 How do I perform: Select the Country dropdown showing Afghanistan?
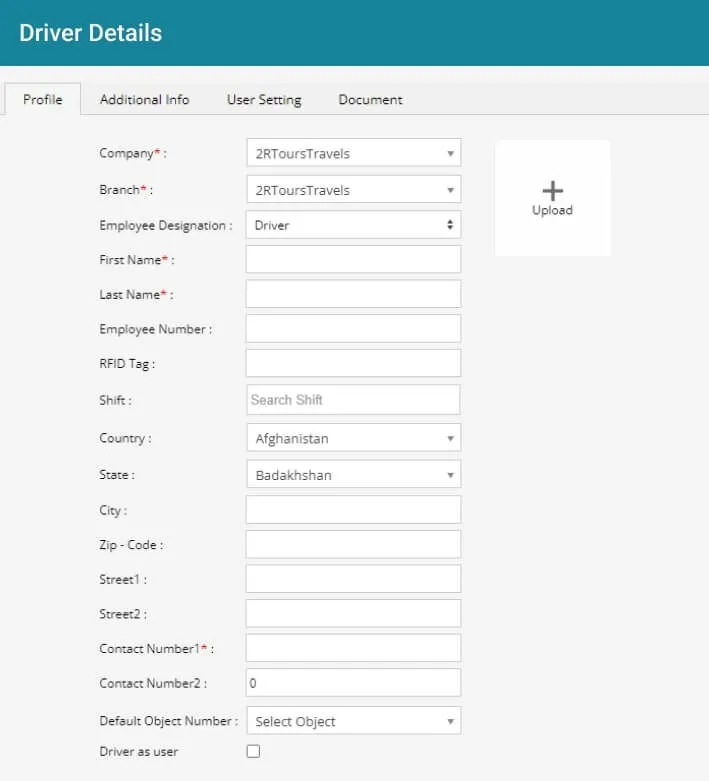353,438
